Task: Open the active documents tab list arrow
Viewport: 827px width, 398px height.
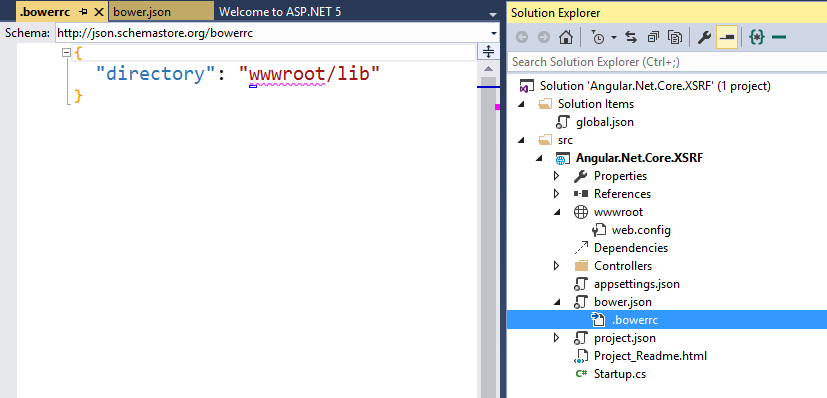Action: coord(493,14)
